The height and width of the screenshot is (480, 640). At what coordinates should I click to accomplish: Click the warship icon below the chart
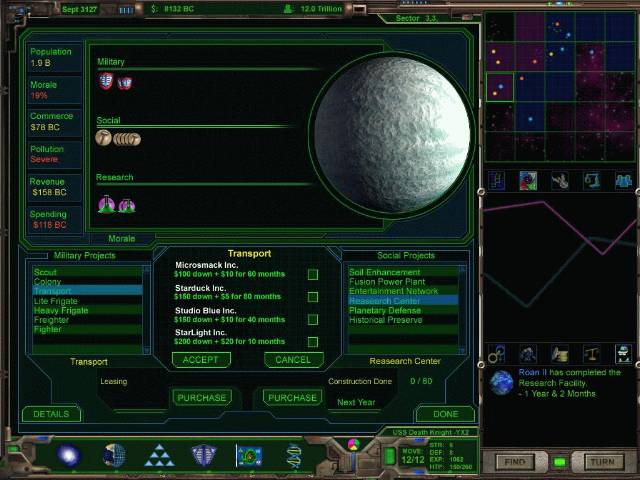[528, 354]
